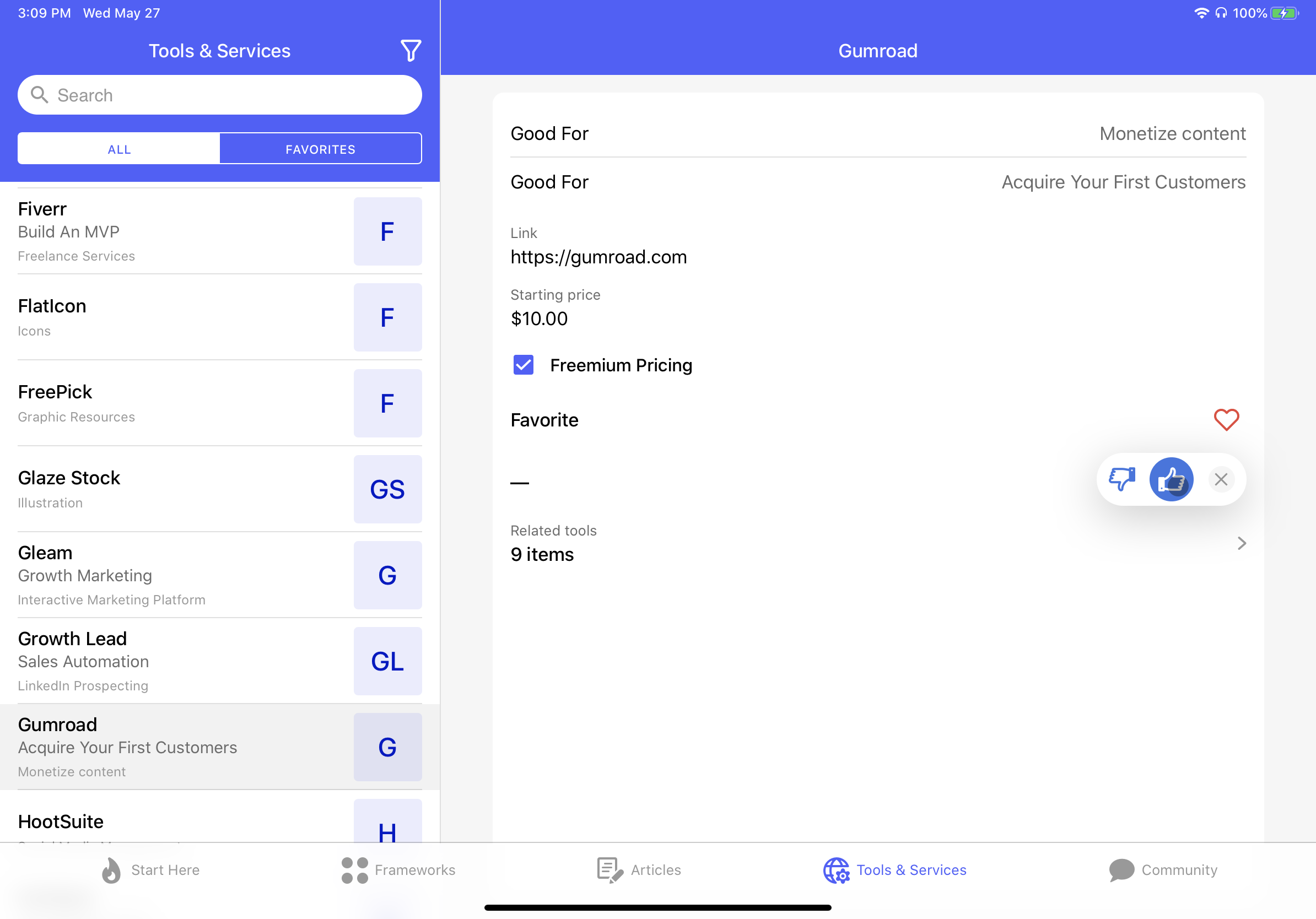Tap the thumbs up feedback icon
The width and height of the screenshot is (1316, 919).
click(1171, 479)
